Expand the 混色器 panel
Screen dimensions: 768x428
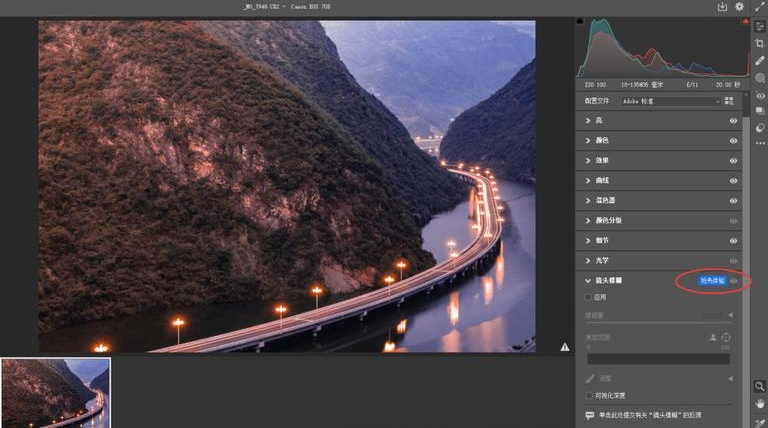588,201
